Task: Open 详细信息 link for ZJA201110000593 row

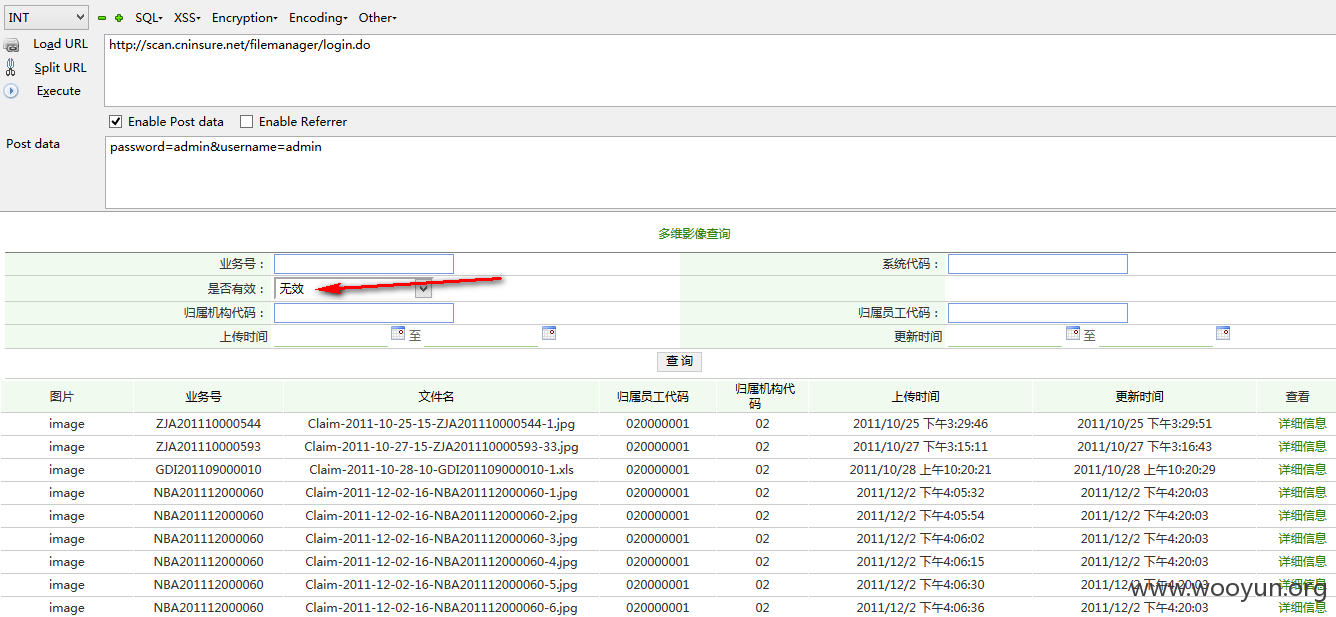Action: (1302, 447)
